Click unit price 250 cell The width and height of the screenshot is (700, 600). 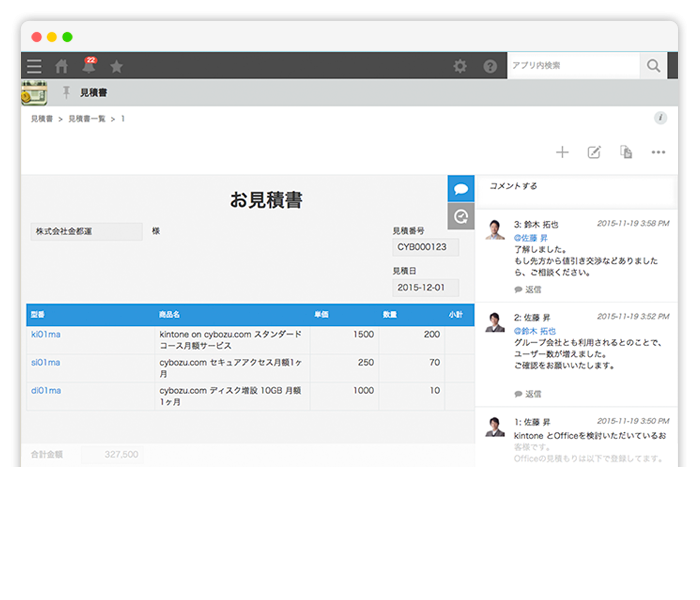(x=345, y=368)
